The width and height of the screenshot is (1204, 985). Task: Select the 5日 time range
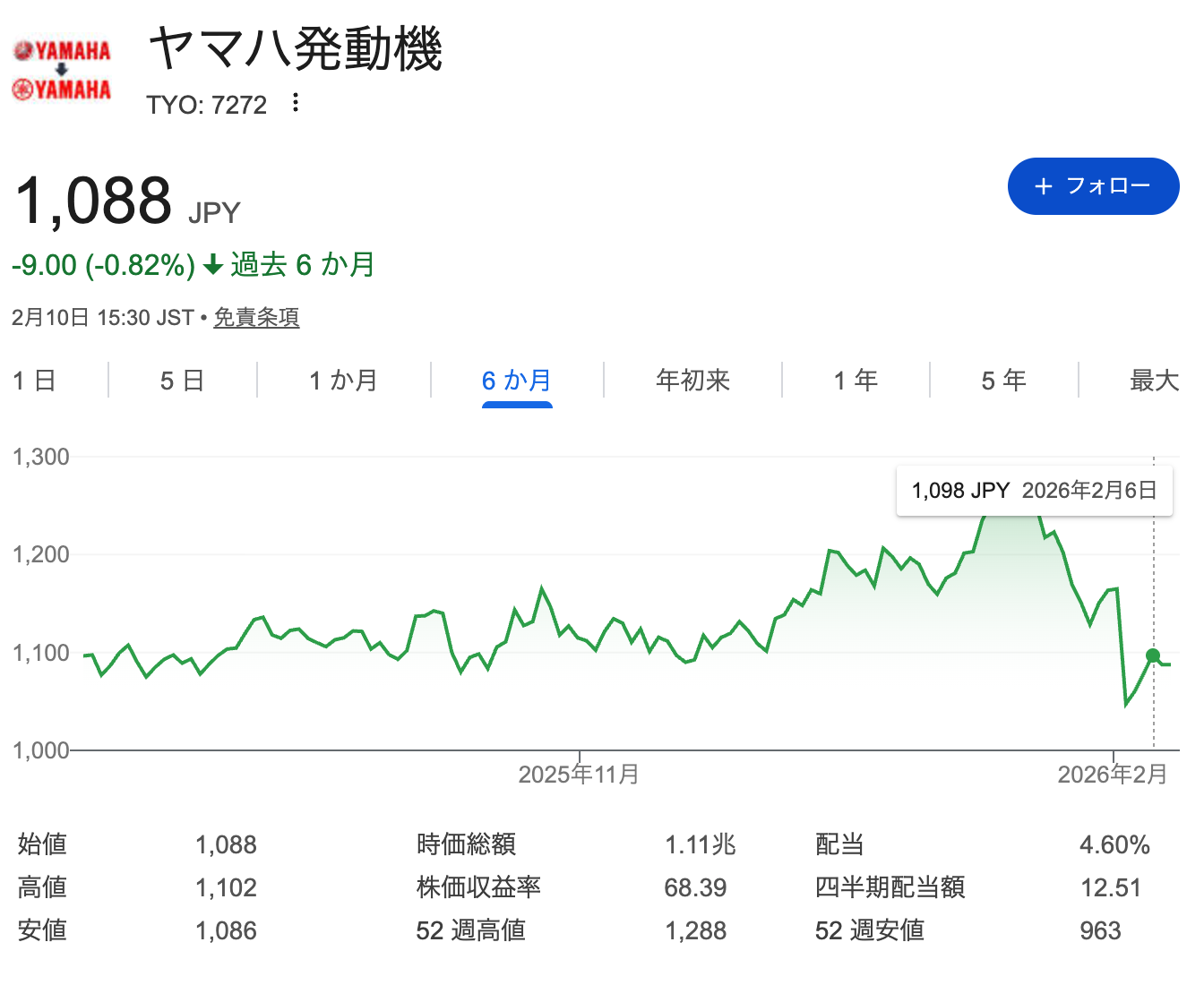click(181, 380)
